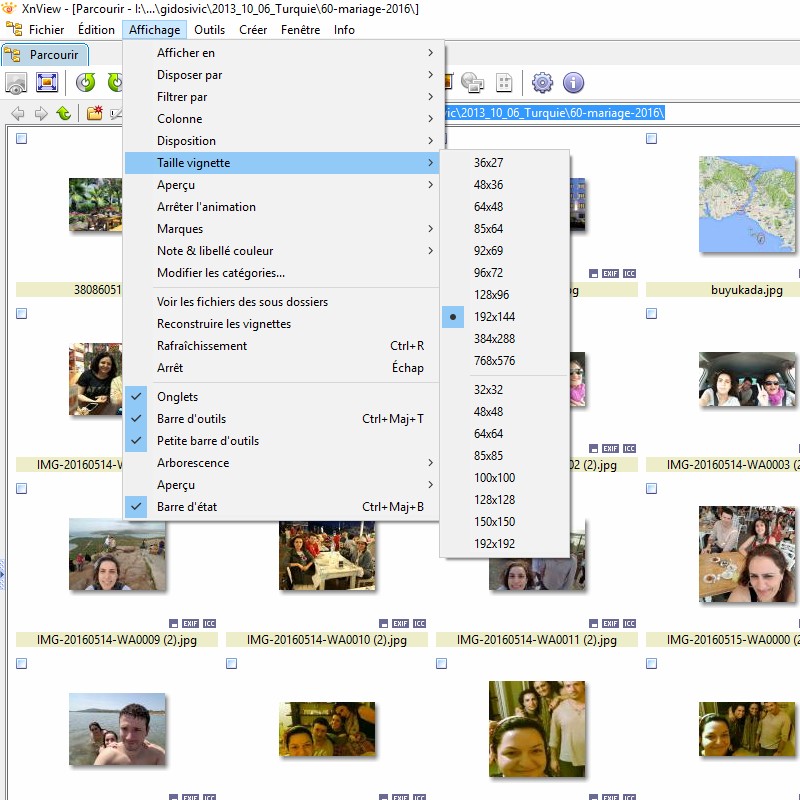Open the Outils menu

tap(209, 30)
